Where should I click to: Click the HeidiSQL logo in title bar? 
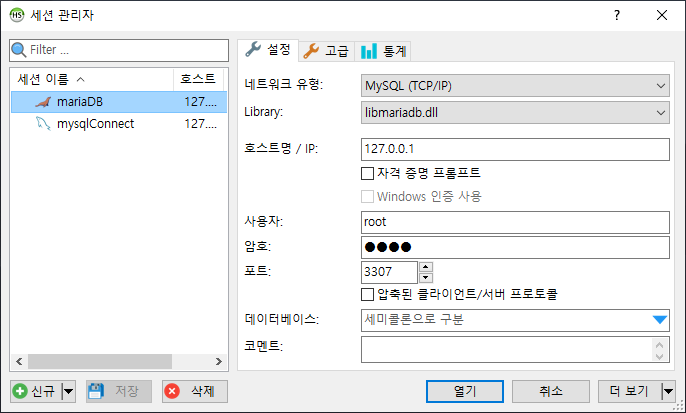(17, 15)
